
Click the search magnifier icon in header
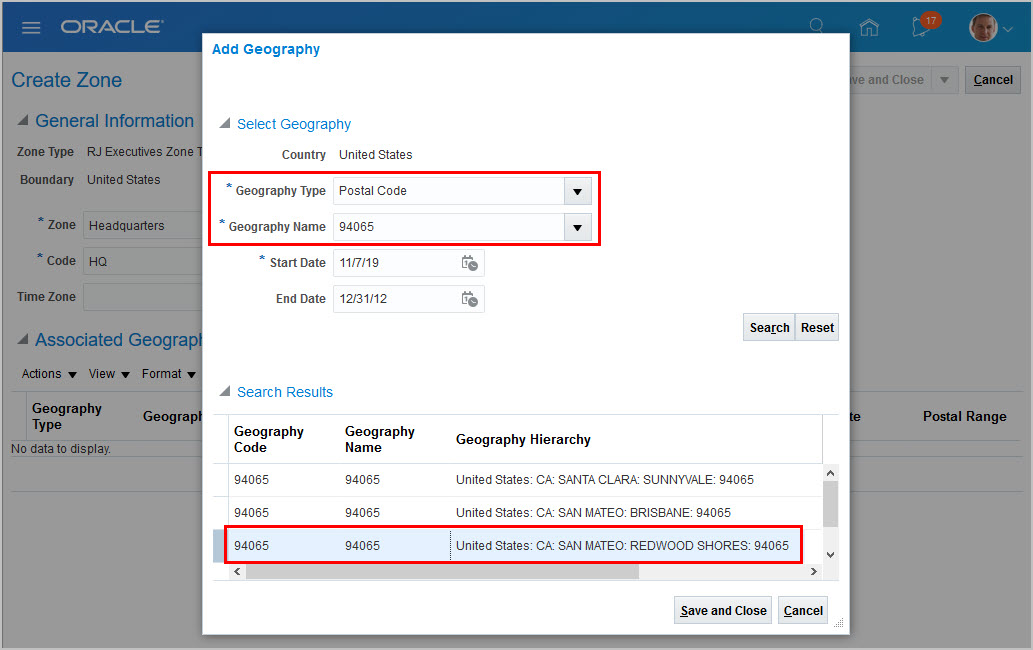[x=817, y=27]
